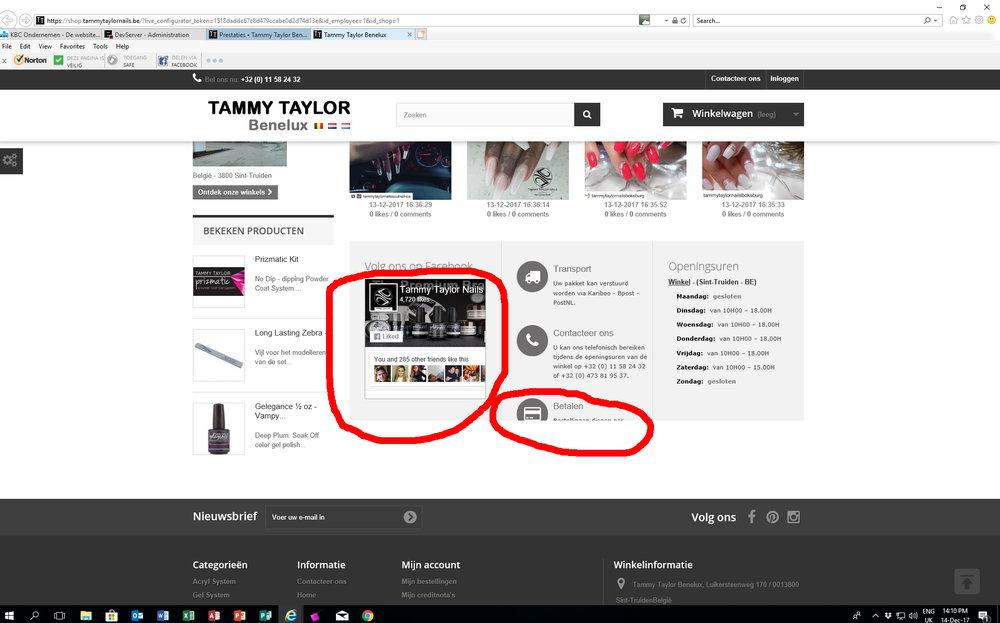
Task: Click the green Norton safe-page checkmark
Action: 59,60
